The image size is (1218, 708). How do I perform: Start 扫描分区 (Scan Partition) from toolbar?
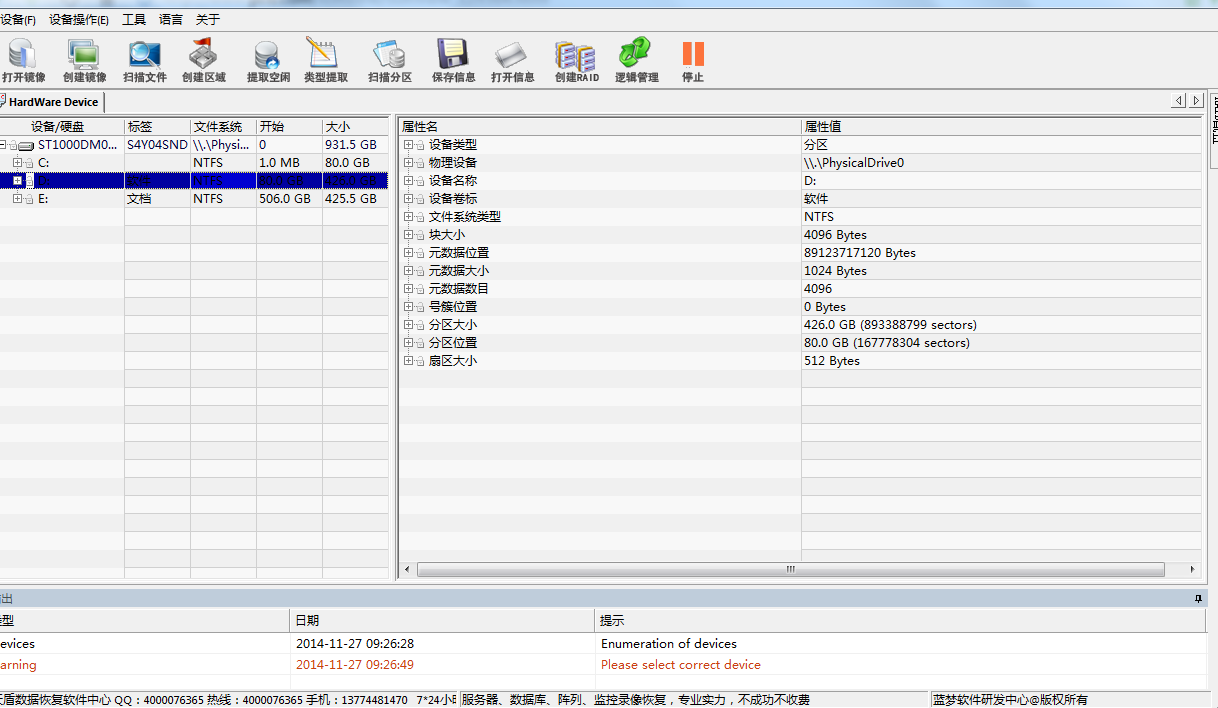[389, 58]
